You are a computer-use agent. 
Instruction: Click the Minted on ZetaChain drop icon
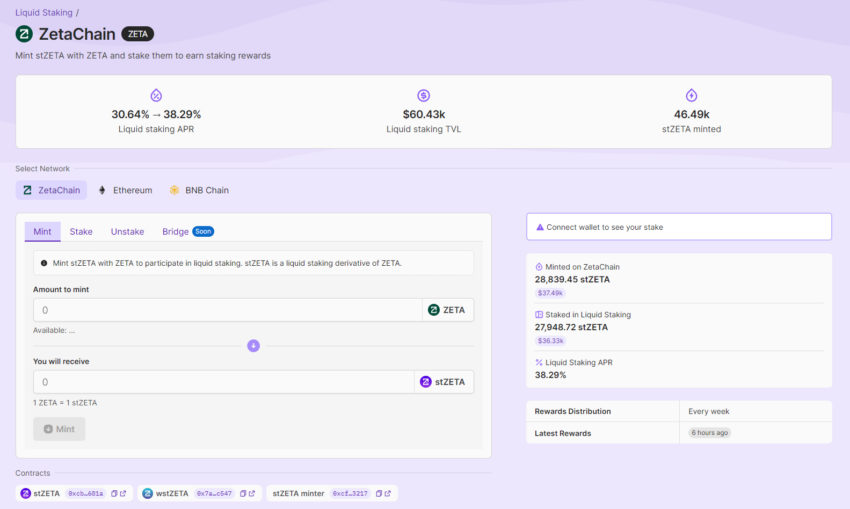539,267
